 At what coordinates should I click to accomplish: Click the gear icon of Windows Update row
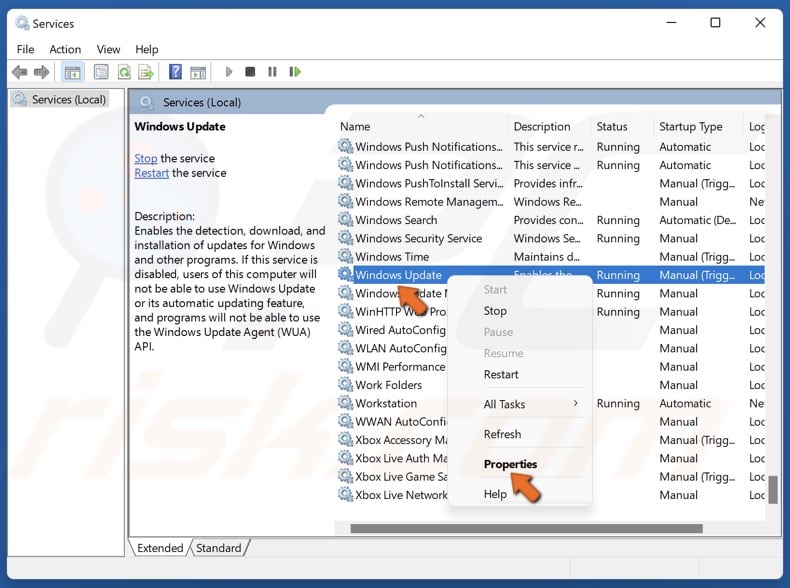[345, 275]
